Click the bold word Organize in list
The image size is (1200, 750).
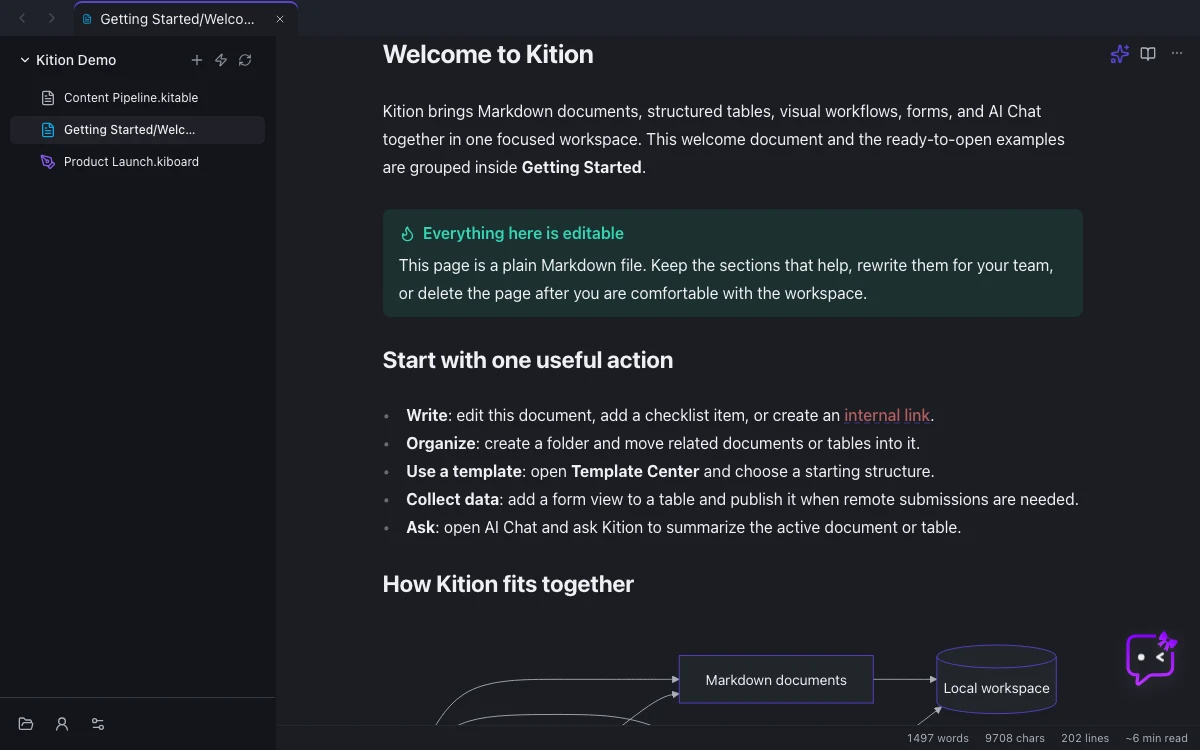[441, 443]
